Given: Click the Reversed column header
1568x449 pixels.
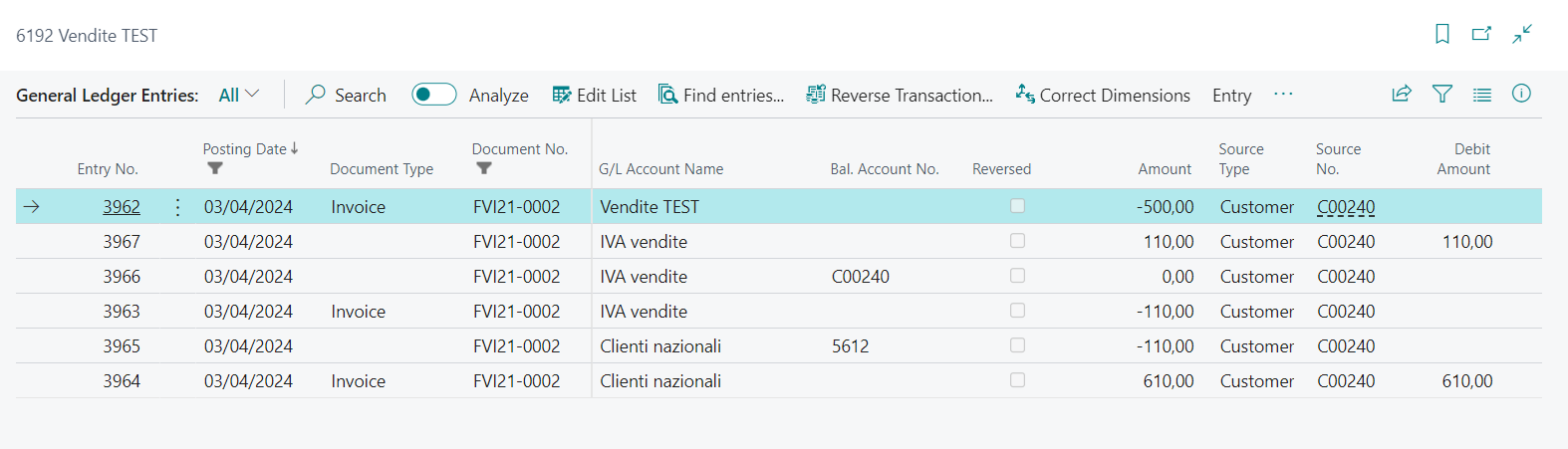Looking at the screenshot, I should point(1001,169).
